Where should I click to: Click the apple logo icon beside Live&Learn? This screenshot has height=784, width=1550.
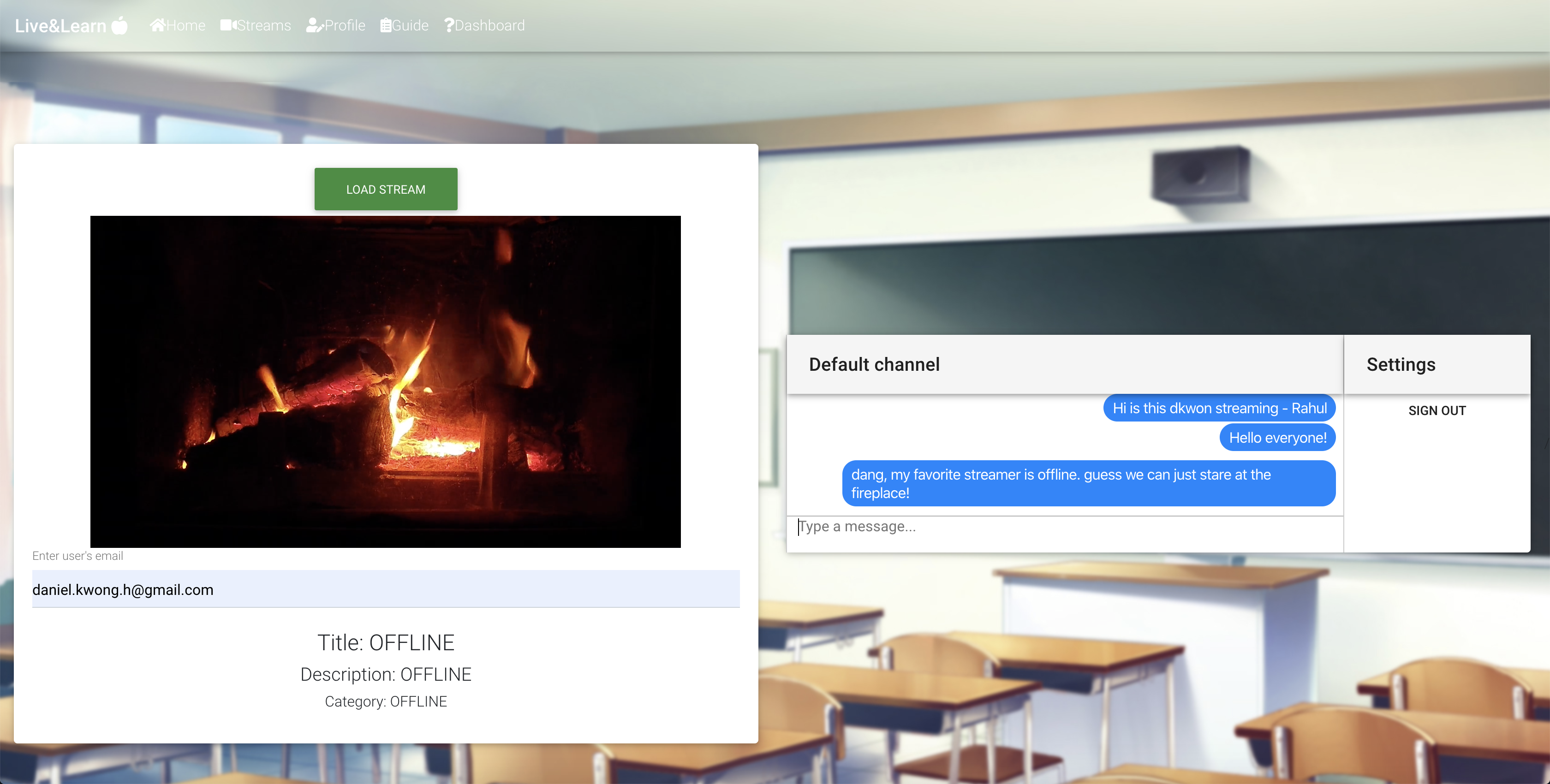pos(120,25)
